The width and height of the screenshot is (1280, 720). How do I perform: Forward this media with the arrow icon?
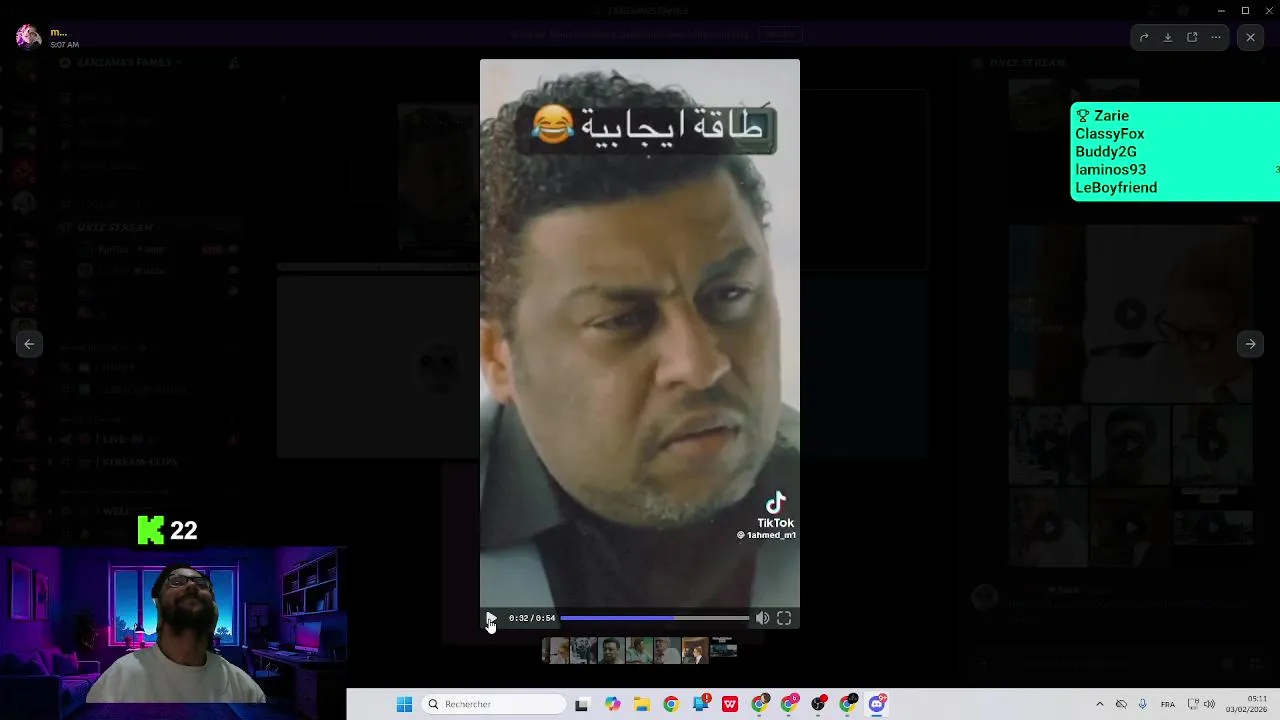pos(1144,37)
